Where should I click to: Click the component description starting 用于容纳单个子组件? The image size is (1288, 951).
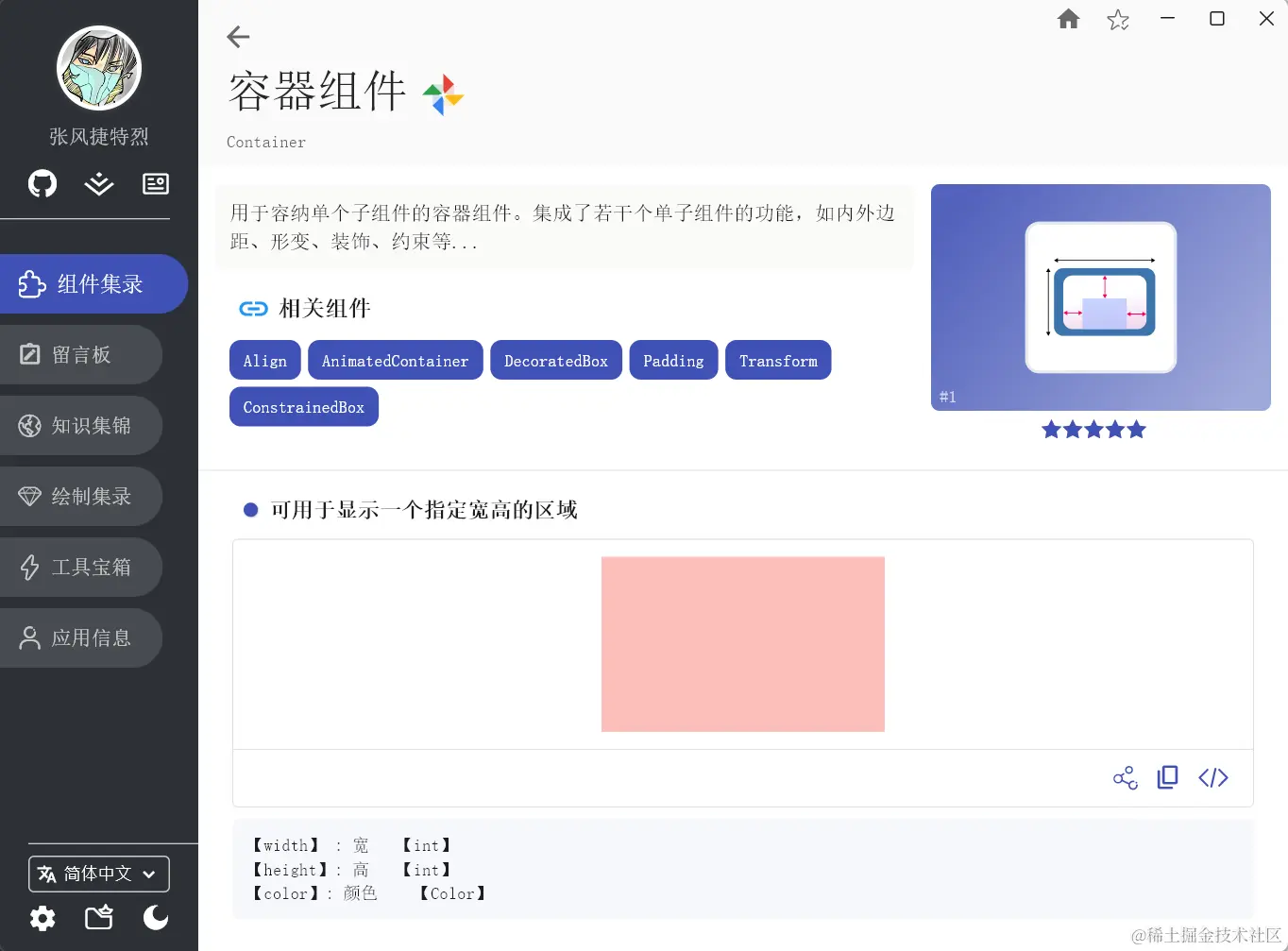tap(563, 228)
